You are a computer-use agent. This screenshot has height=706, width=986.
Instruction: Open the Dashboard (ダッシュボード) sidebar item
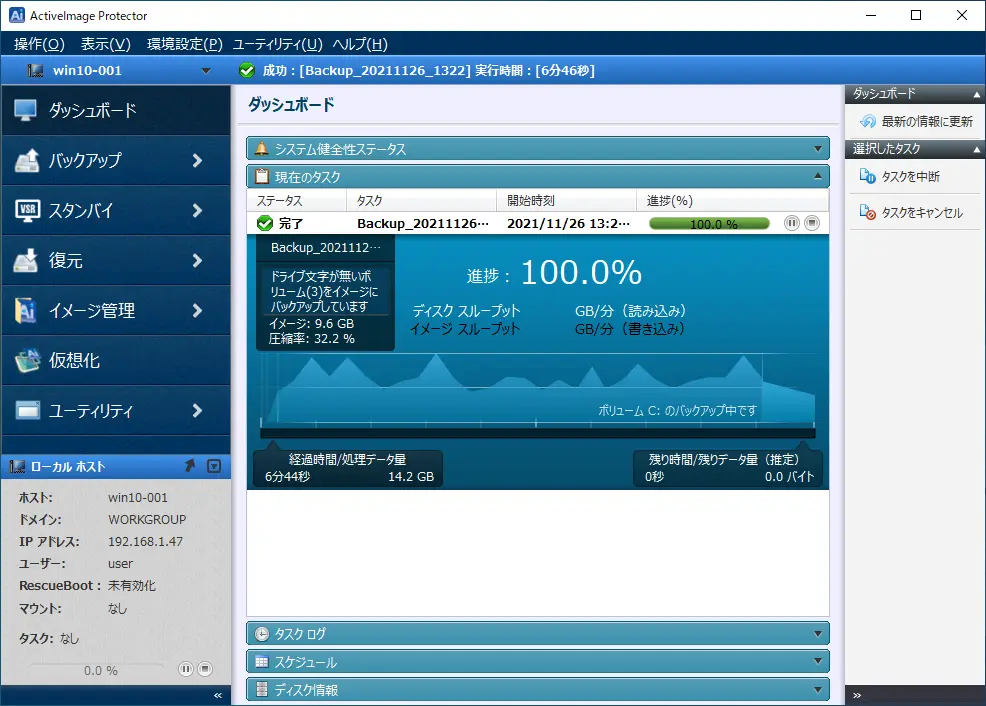click(x=116, y=111)
